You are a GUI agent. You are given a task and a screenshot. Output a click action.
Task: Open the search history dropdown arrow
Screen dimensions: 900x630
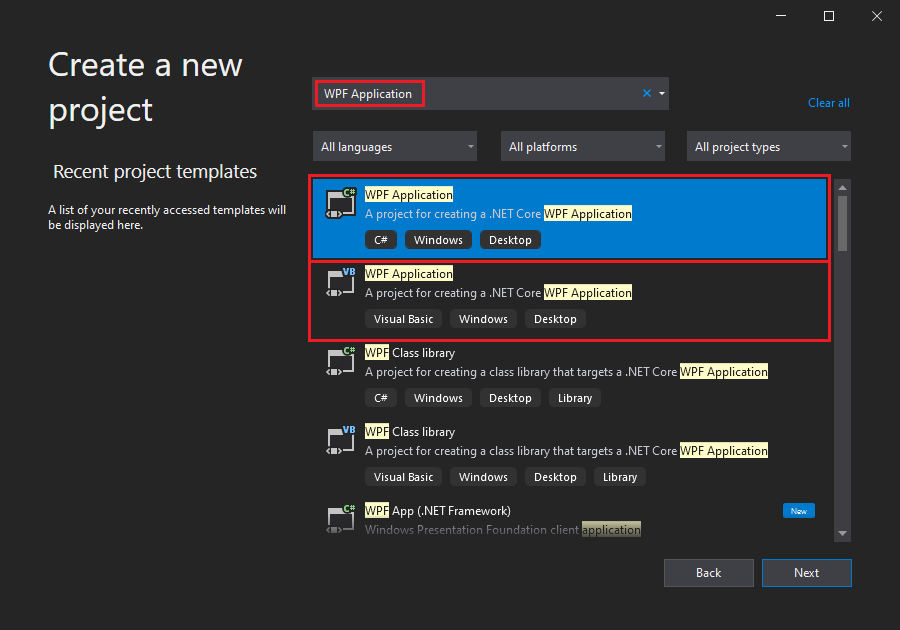pyautogui.click(x=661, y=92)
